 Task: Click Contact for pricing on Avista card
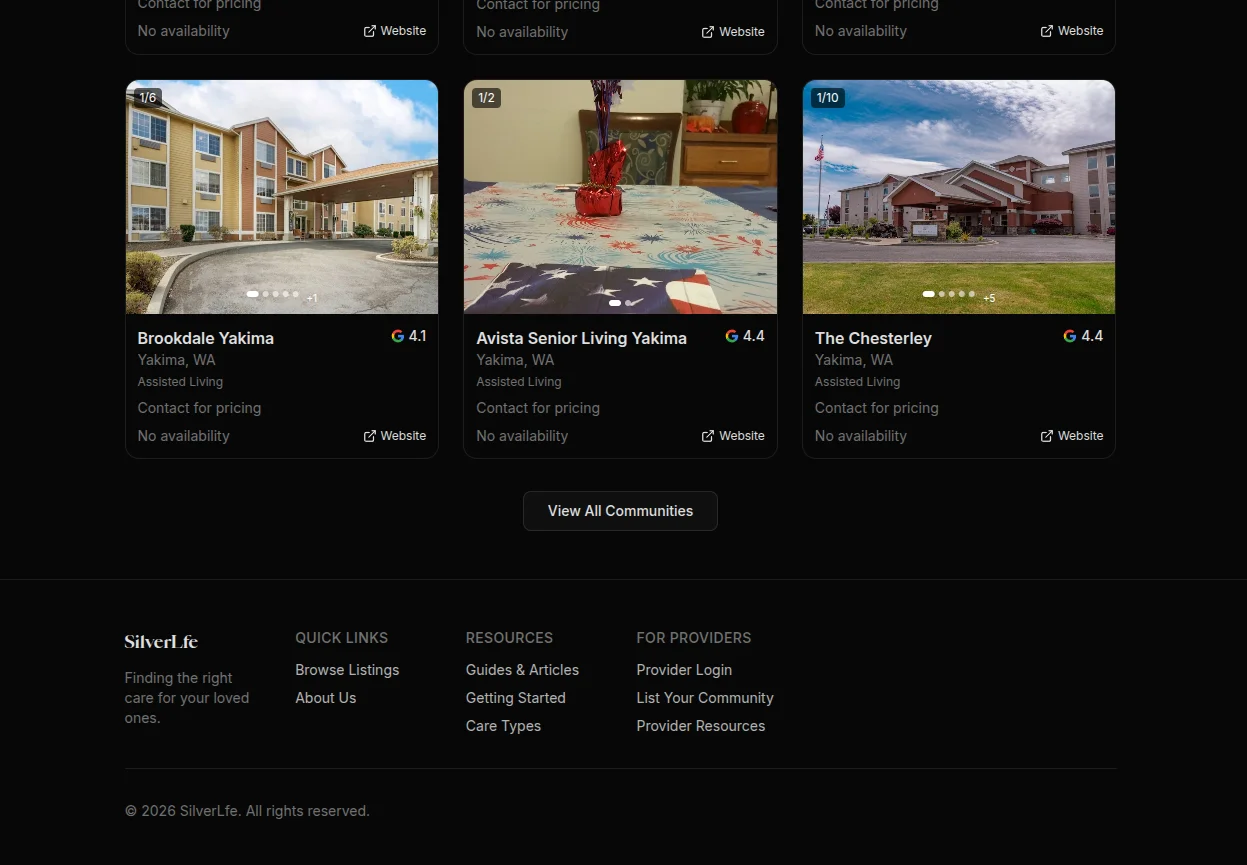(538, 408)
